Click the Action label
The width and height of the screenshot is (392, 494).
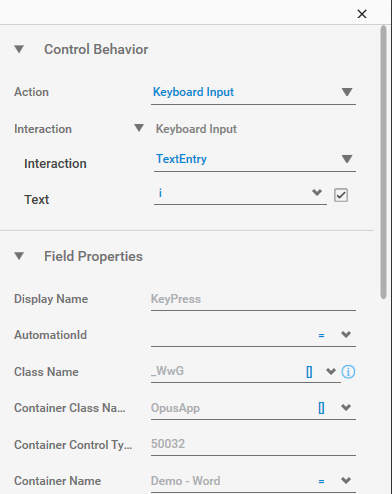(31, 92)
